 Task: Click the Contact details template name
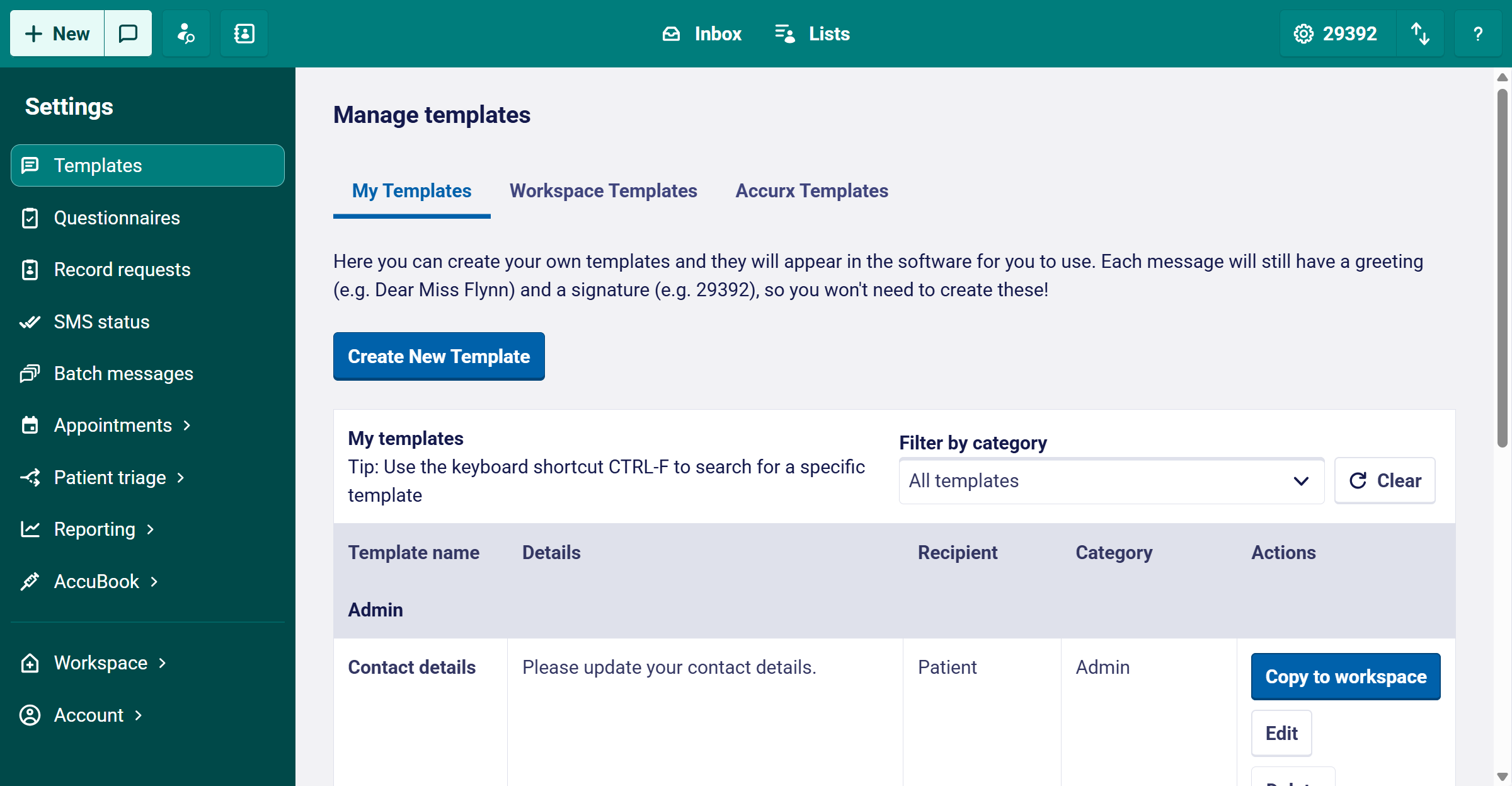tap(411, 667)
